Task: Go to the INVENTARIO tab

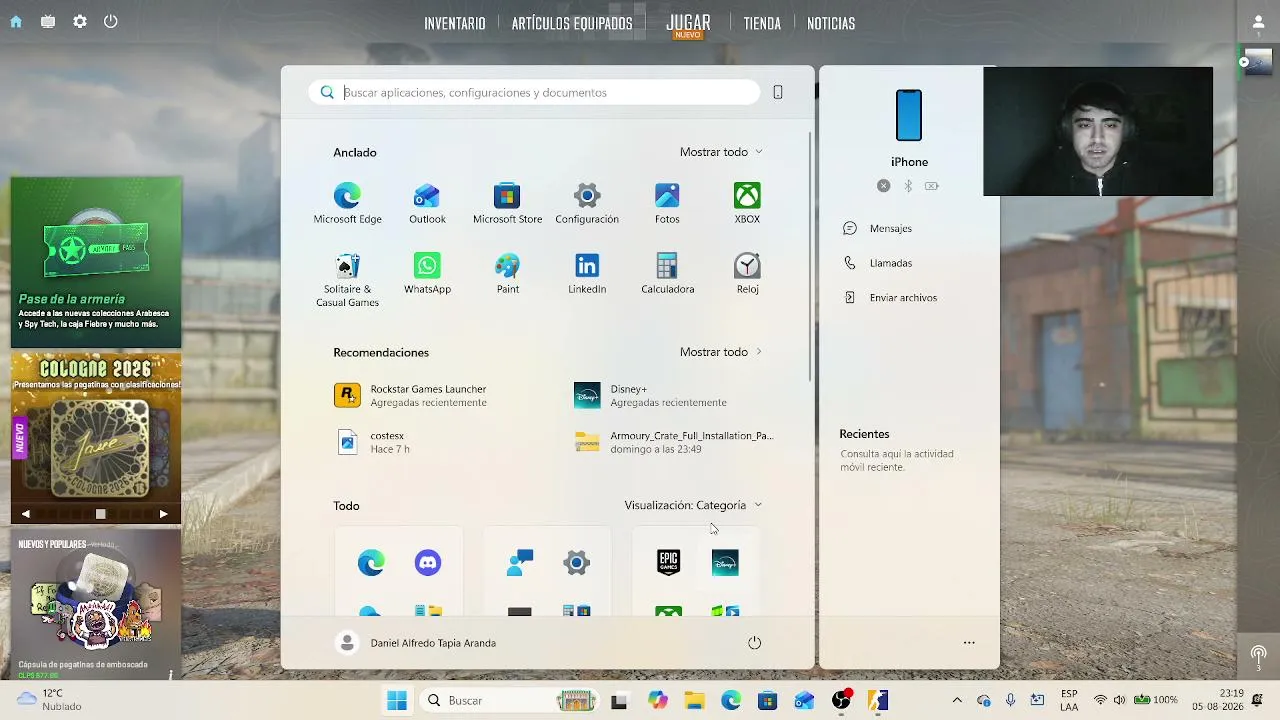Action: tap(455, 24)
